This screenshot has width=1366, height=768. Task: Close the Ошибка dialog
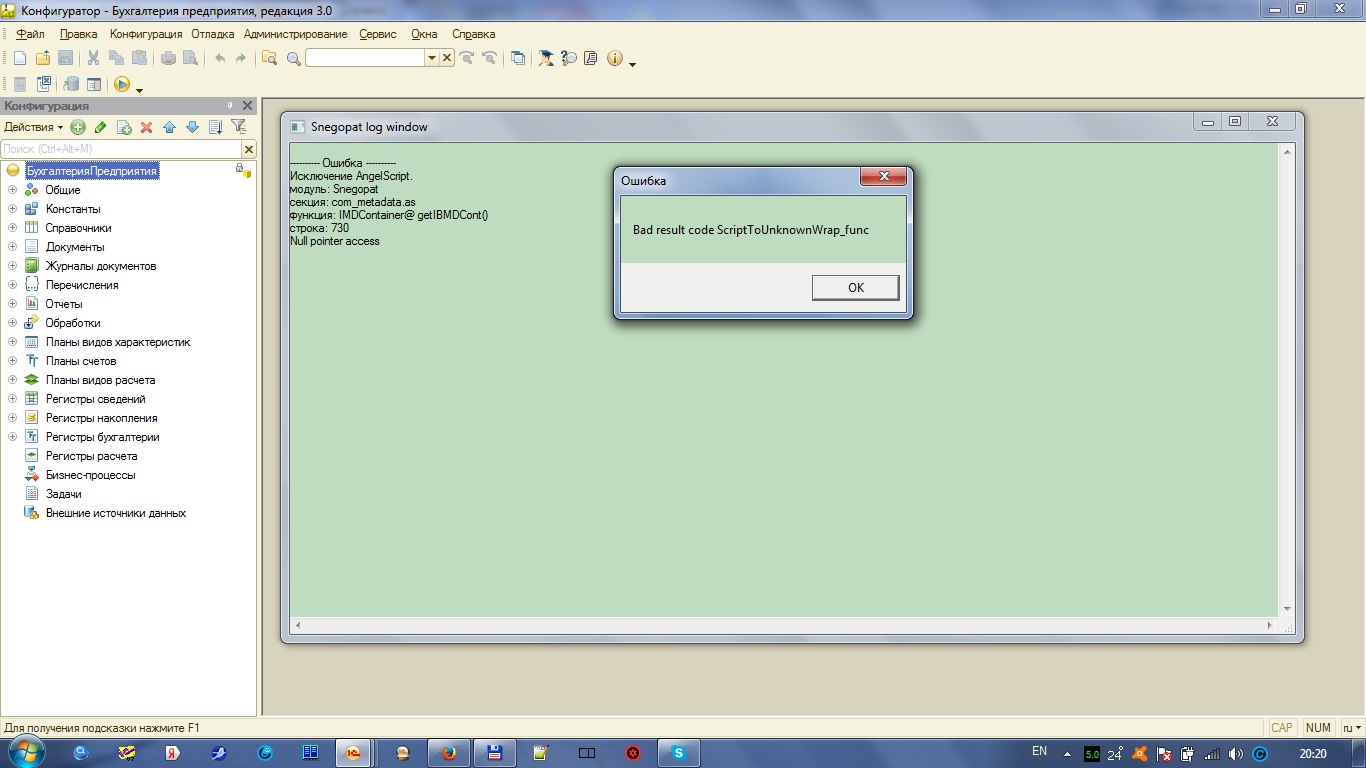point(883,177)
